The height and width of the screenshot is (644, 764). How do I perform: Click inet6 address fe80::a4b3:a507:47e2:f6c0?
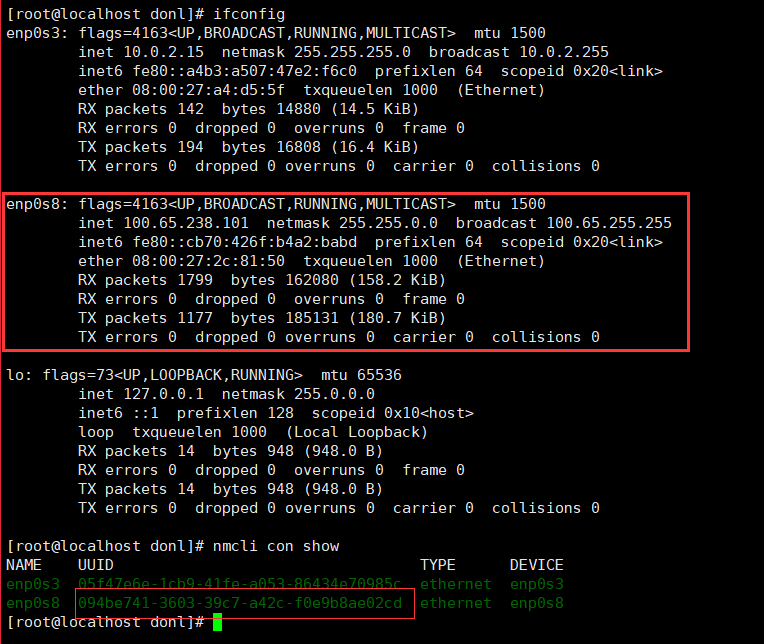pyautogui.click(x=245, y=71)
